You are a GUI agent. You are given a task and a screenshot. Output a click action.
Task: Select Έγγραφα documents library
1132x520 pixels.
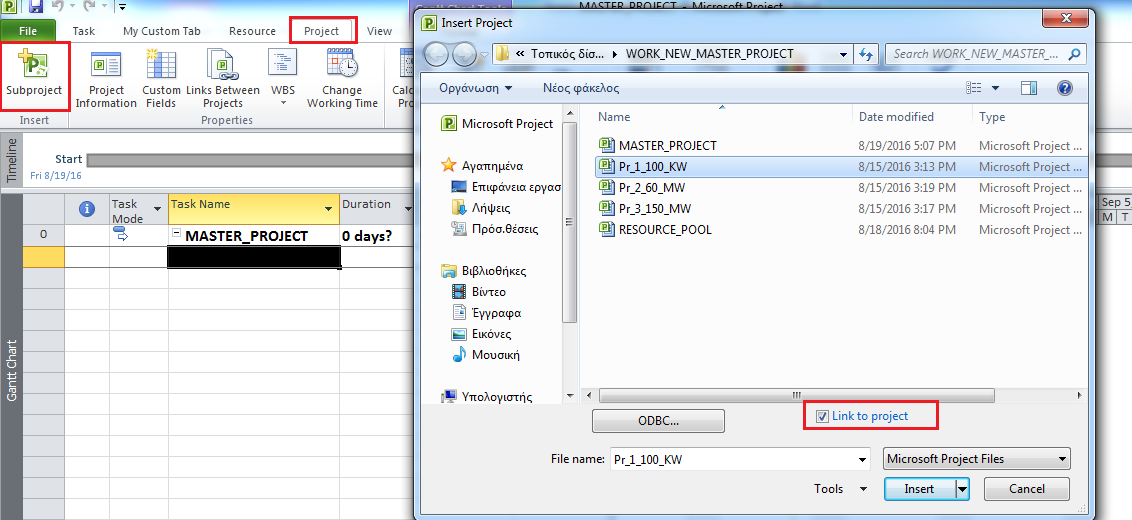tap(487, 313)
